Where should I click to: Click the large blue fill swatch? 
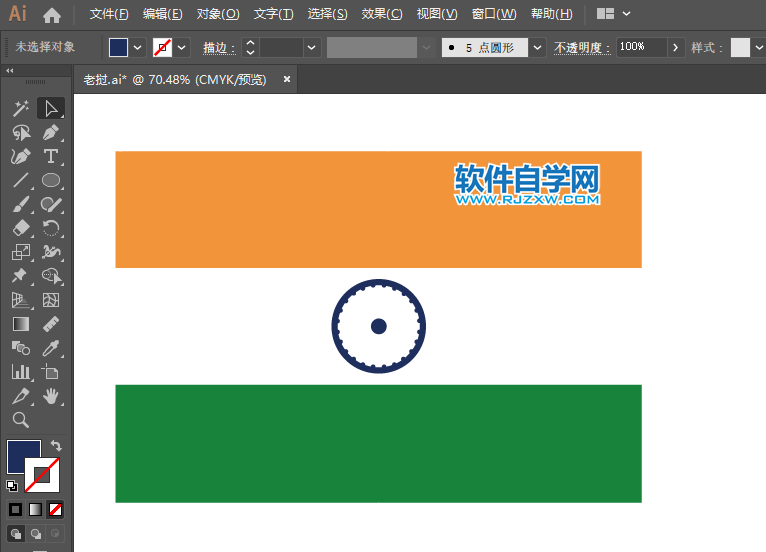(x=24, y=457)
